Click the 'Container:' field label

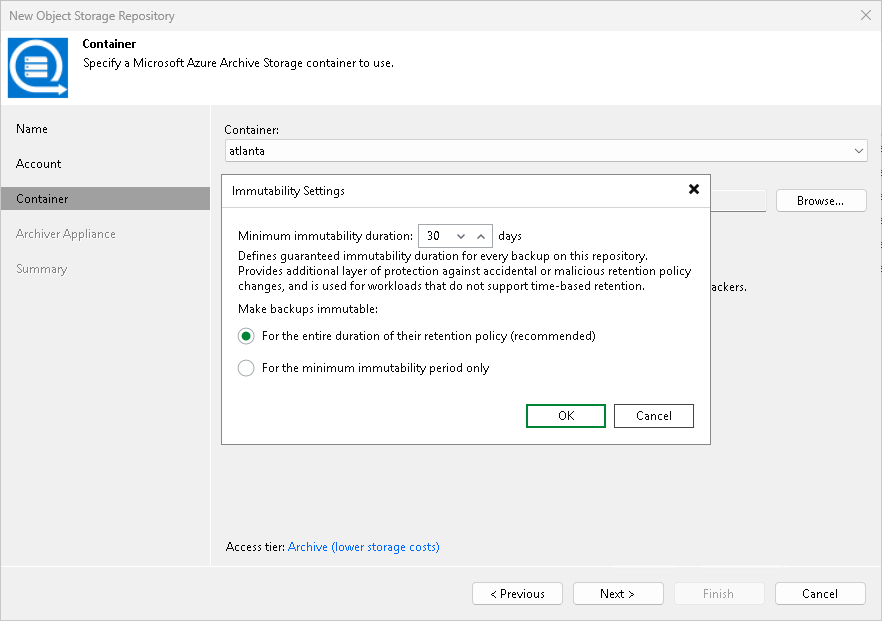251,130
